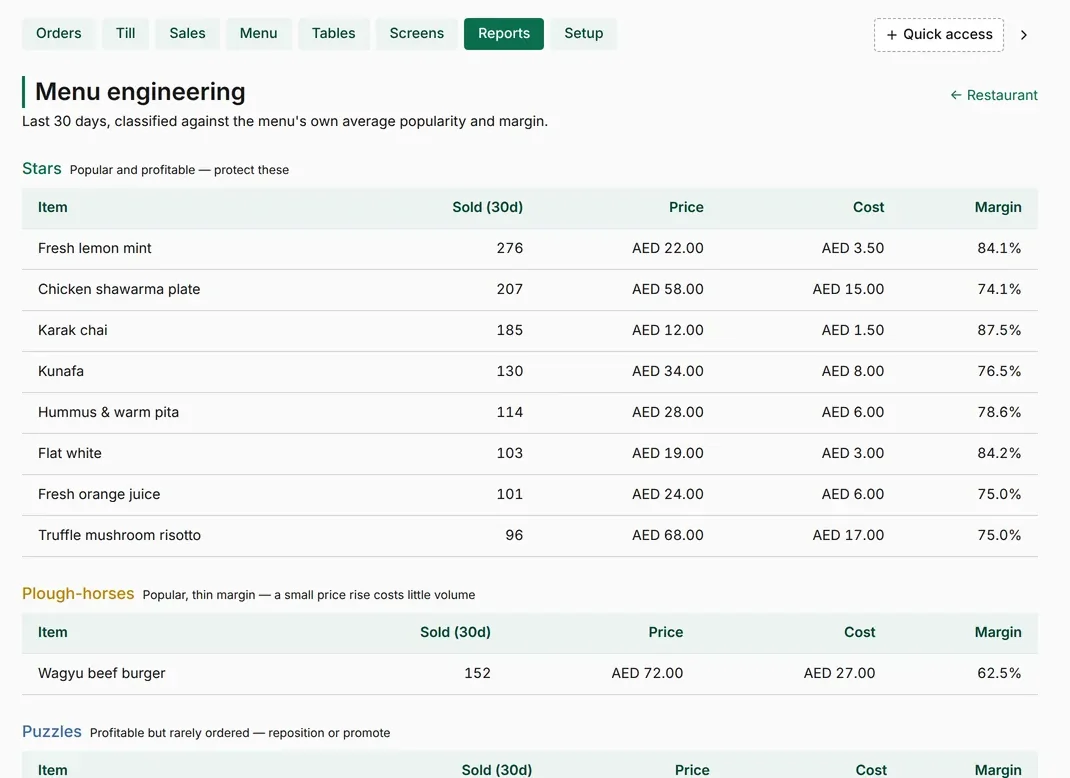Click the Margin header in Plough-horses table
The image size is (1070, 778).
pos(998,632)
